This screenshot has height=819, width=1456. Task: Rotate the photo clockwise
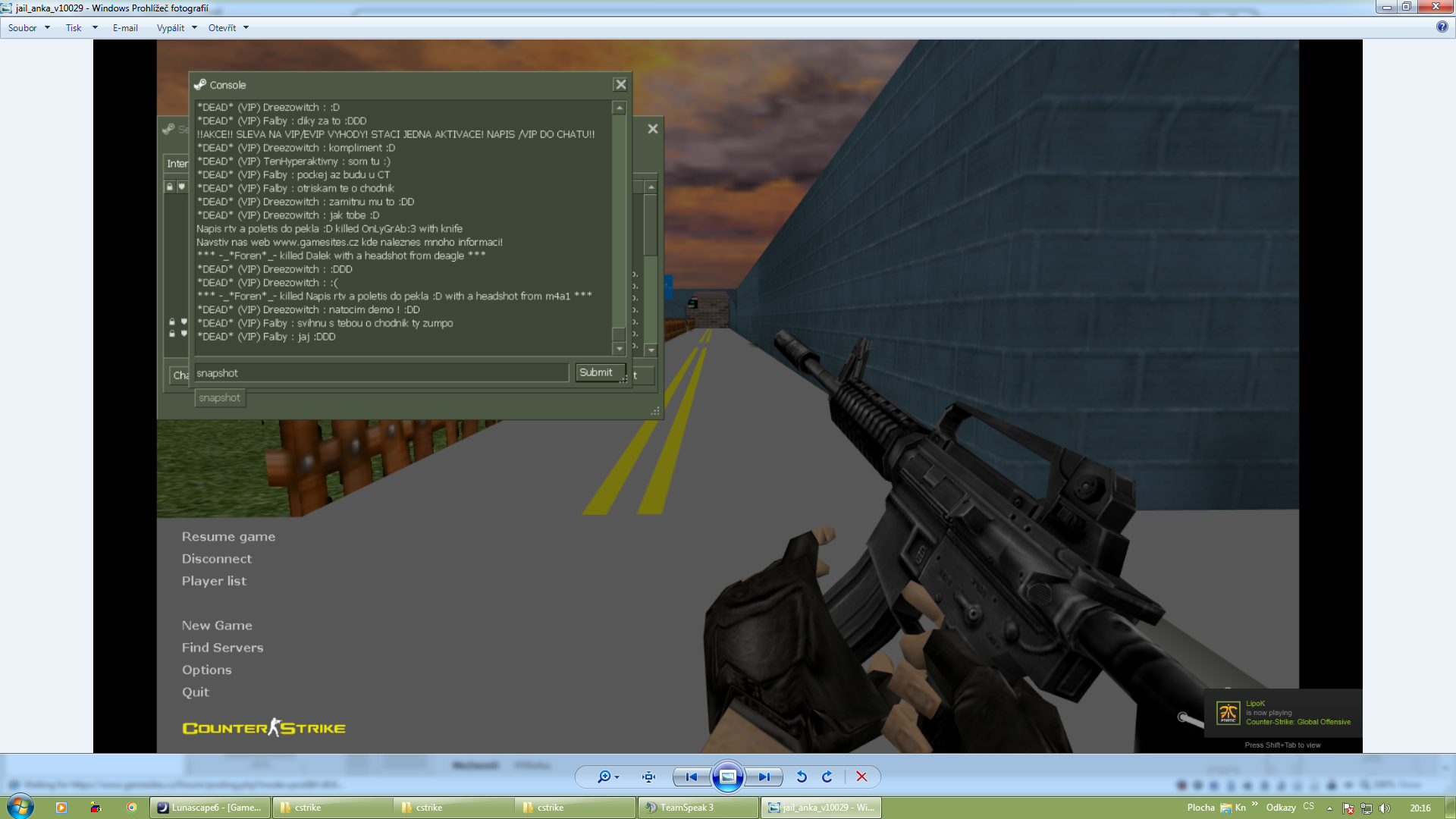827,777
